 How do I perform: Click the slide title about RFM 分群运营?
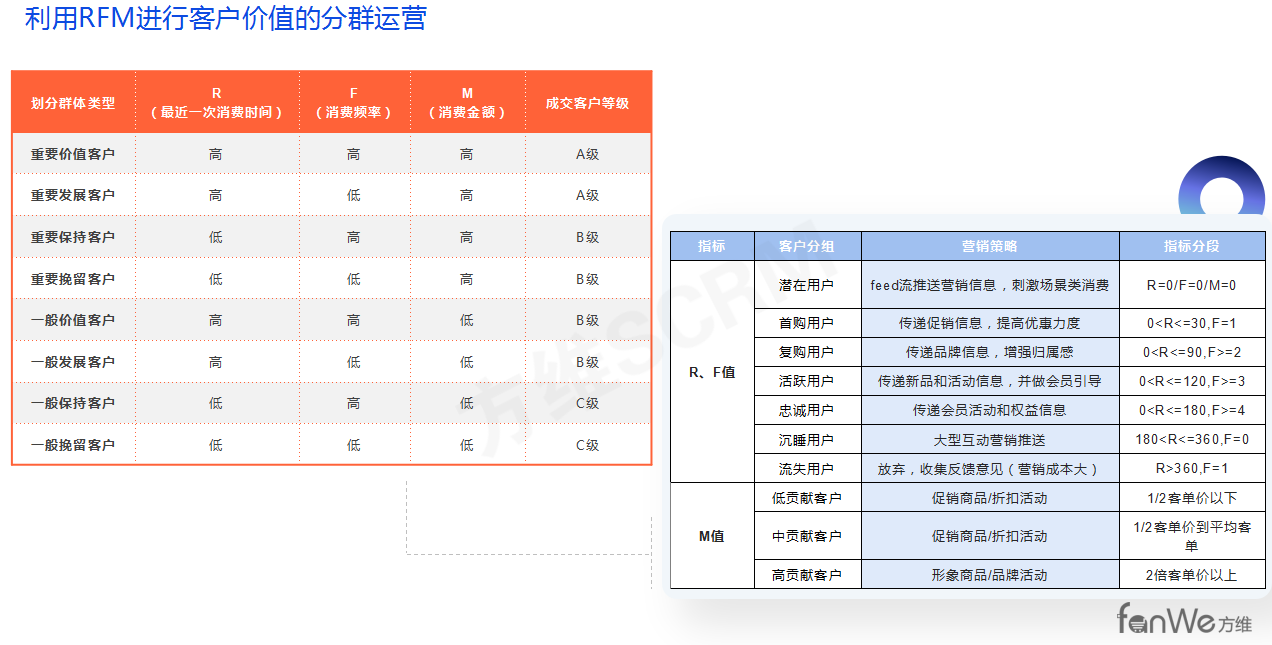tap(226, 19)
